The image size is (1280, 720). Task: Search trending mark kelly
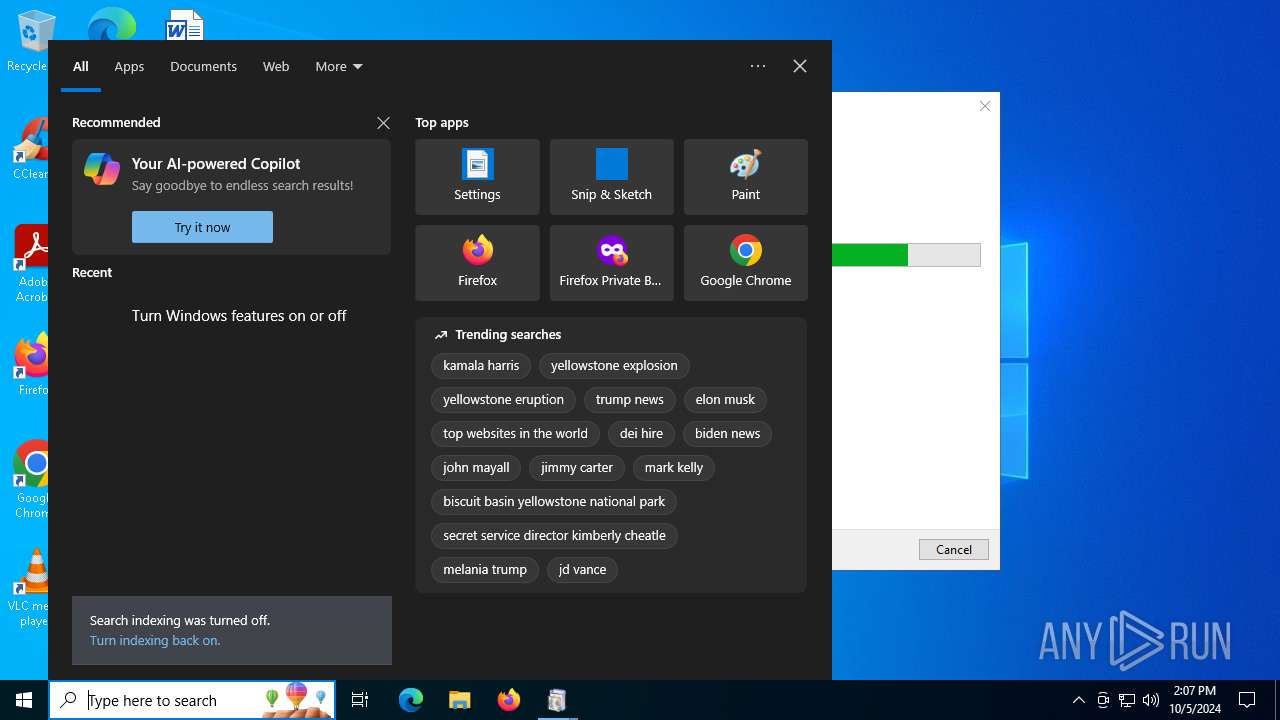click(x=674, y=468)
